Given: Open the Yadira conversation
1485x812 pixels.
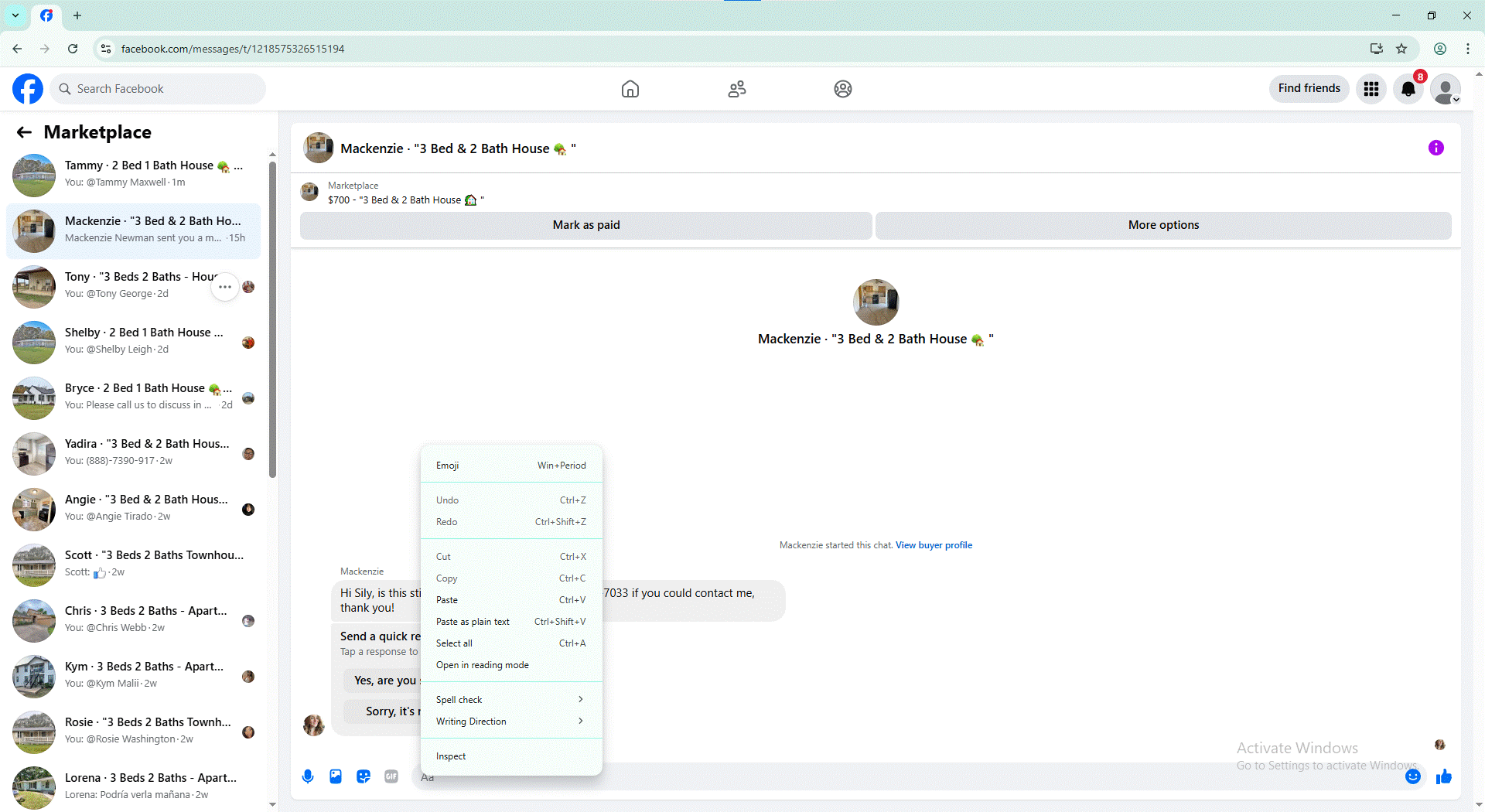Looking at the screenshot, I should (133, 453).
